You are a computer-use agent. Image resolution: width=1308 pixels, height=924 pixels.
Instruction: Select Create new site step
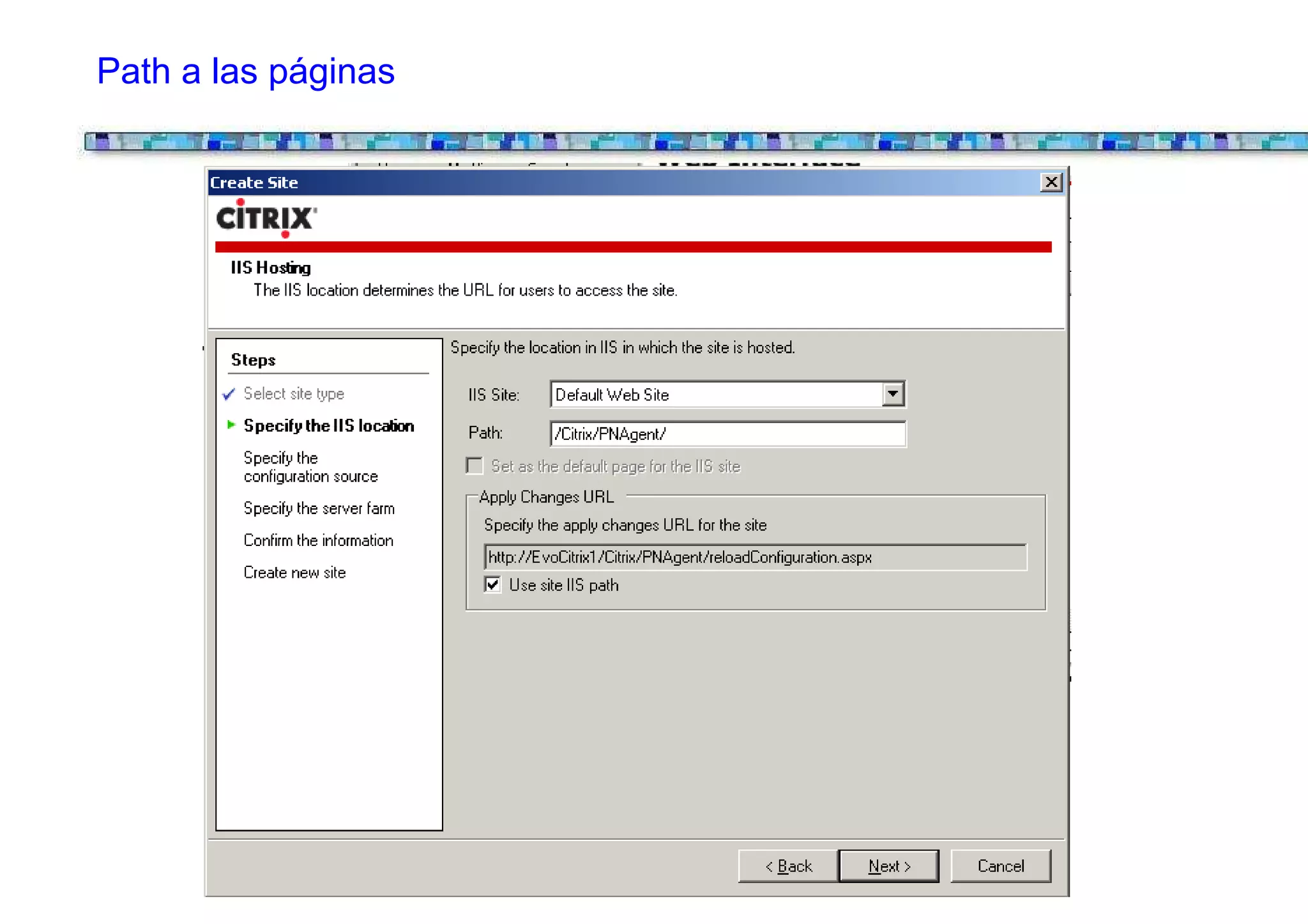294,573
